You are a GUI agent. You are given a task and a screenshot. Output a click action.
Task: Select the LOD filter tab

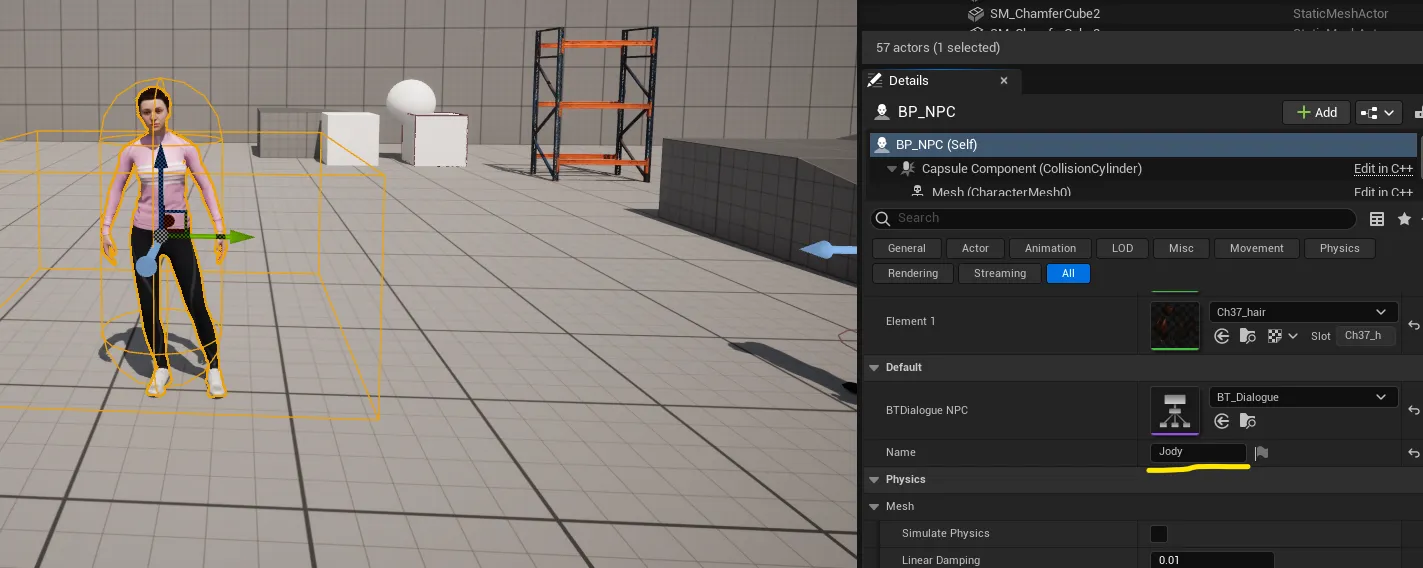pos(1122,248)
